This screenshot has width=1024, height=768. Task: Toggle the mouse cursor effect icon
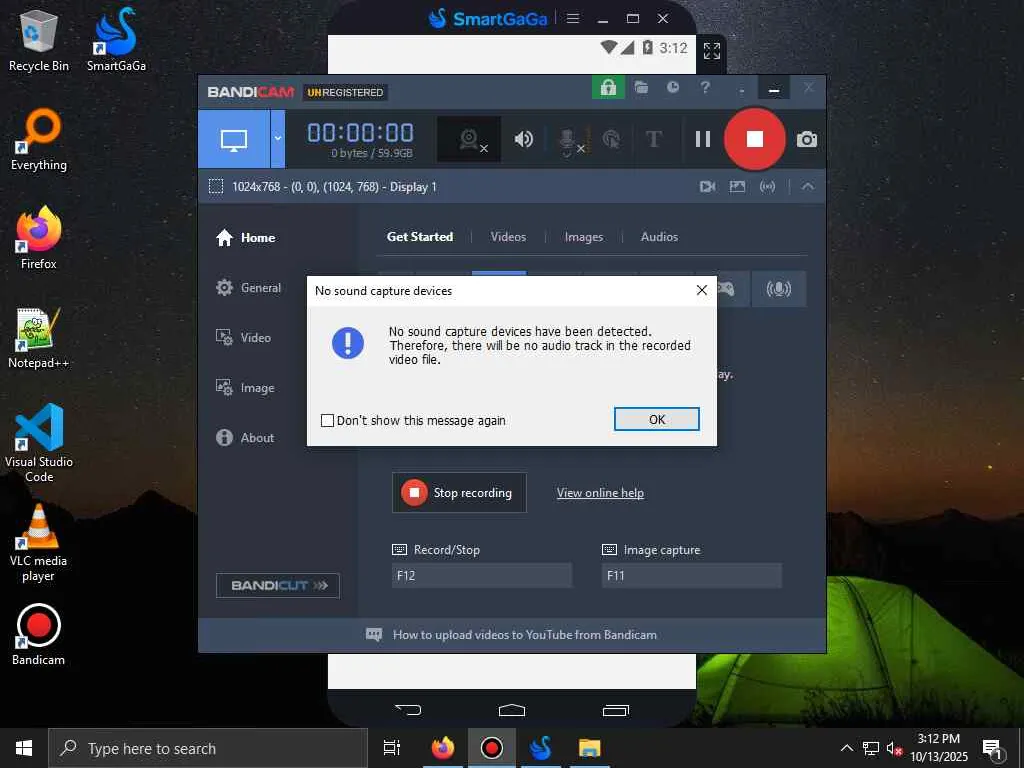coord(612,139)
